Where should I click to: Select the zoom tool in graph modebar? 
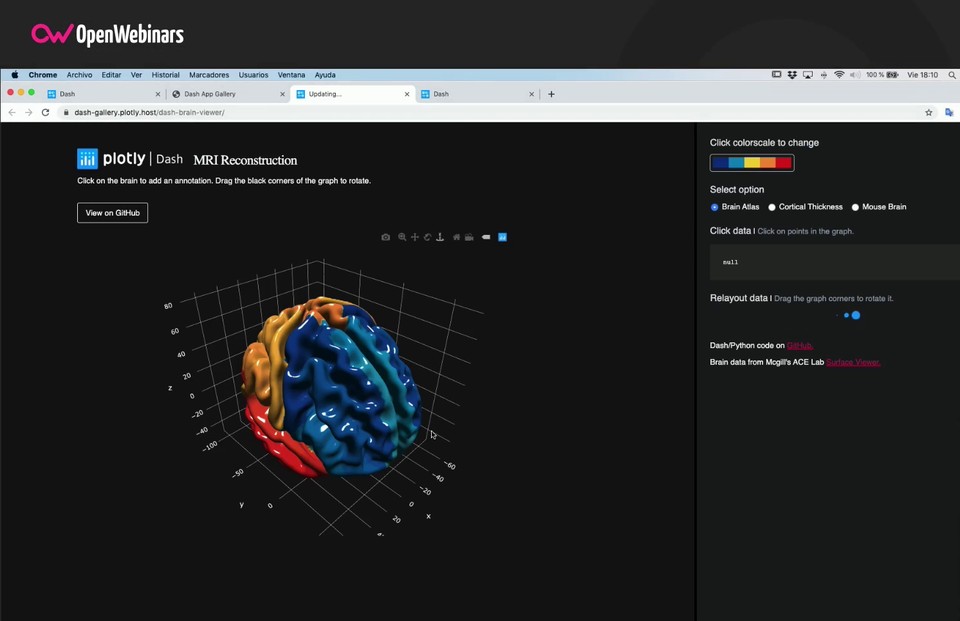402,237
